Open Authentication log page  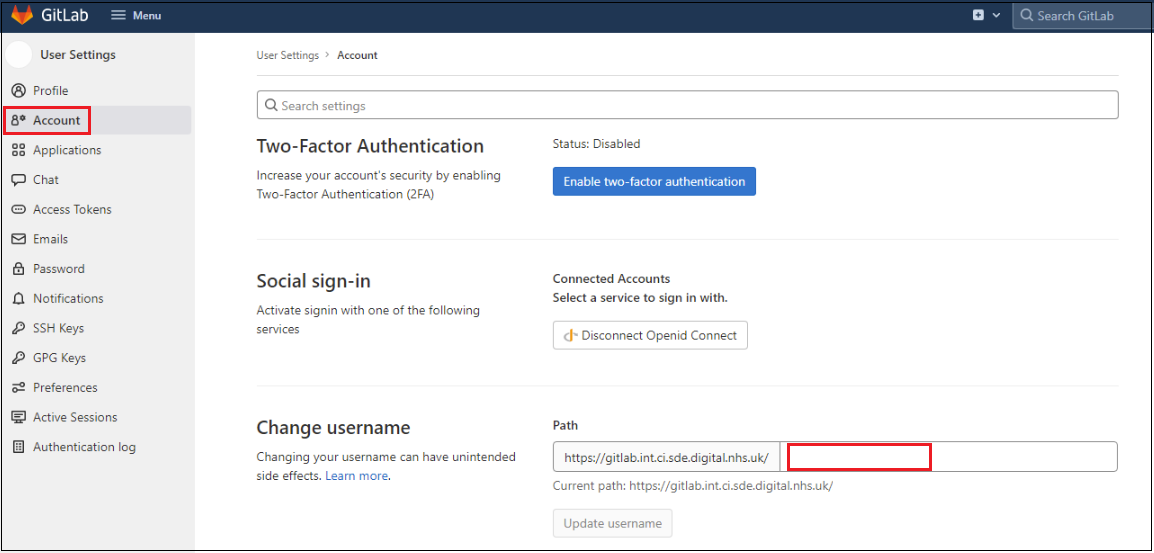click(x=84, y=447)
